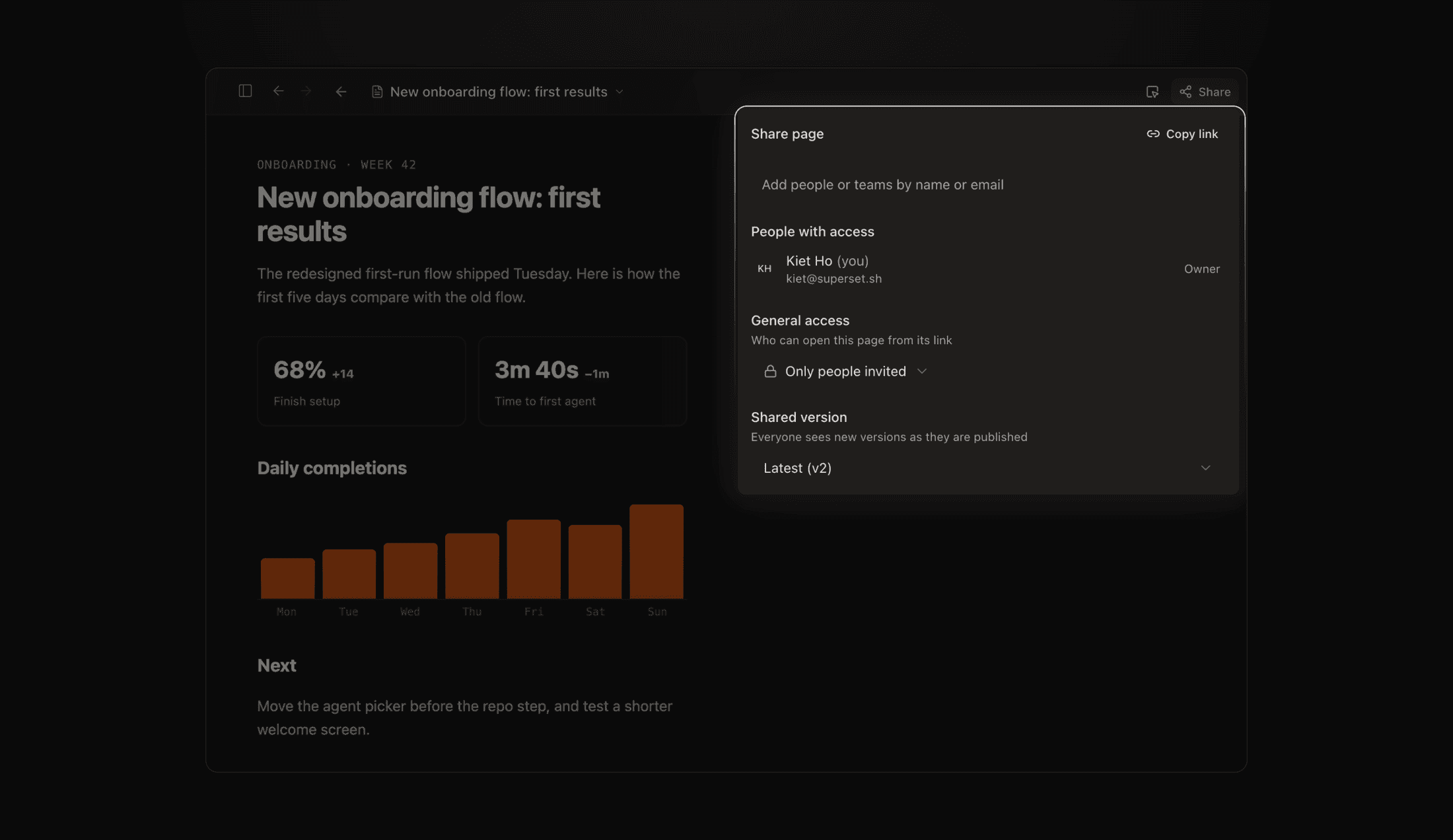
Task: Click the Next heading
Action: click(277, 666)
